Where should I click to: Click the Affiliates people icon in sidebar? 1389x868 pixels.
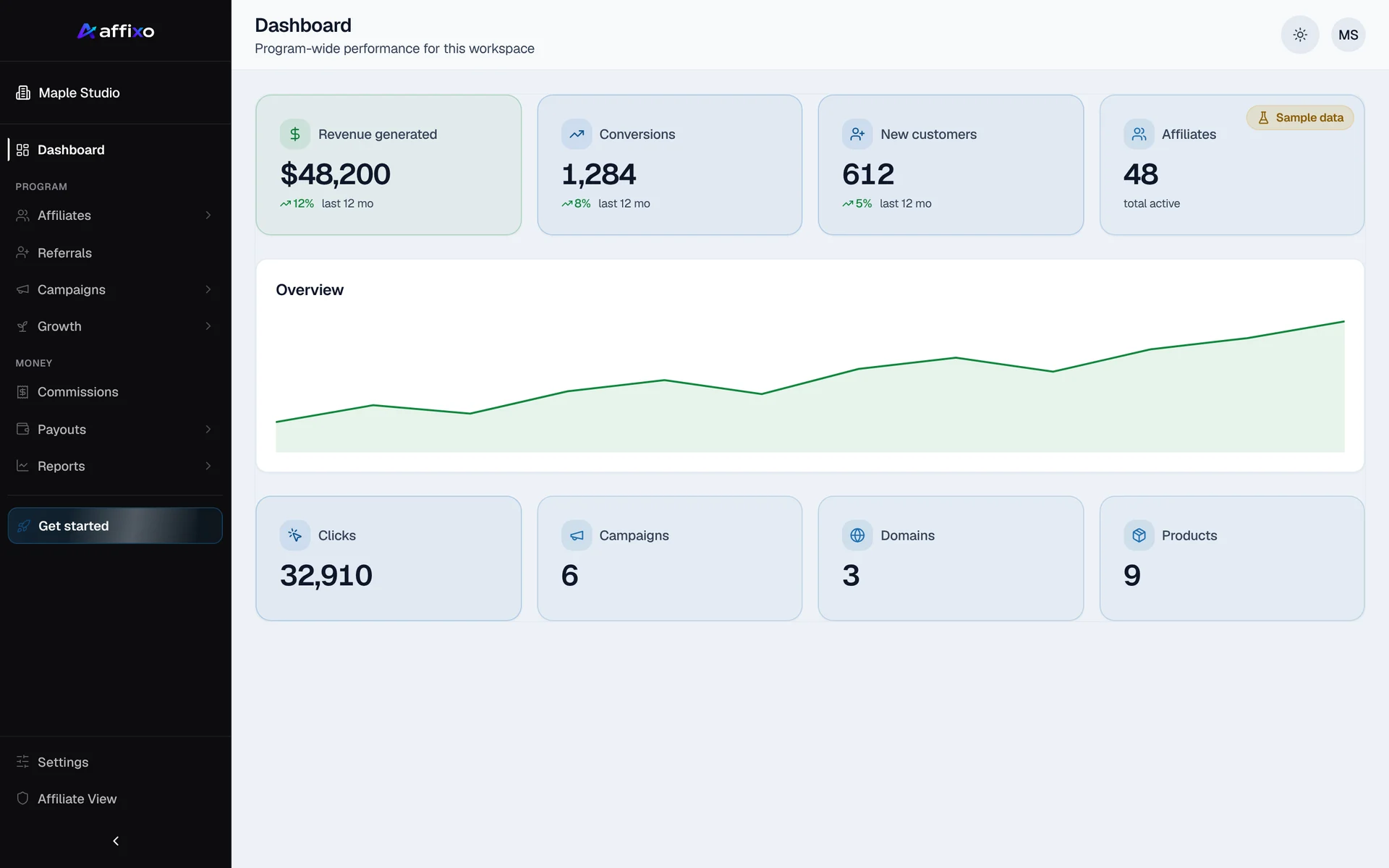coord(22,216)
